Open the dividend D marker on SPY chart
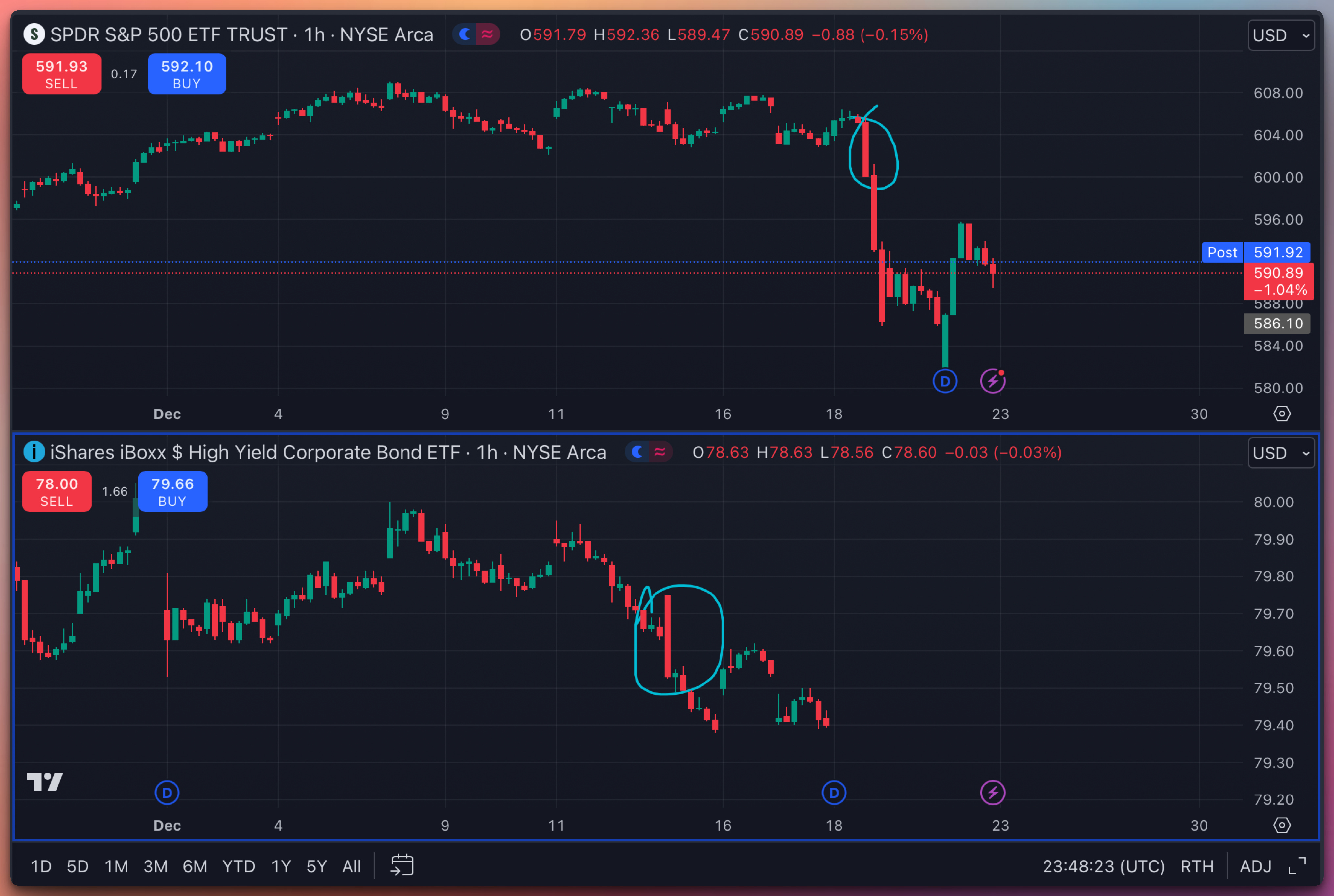1334x896 pixels. pyautogui.click(x=945, y=381)
